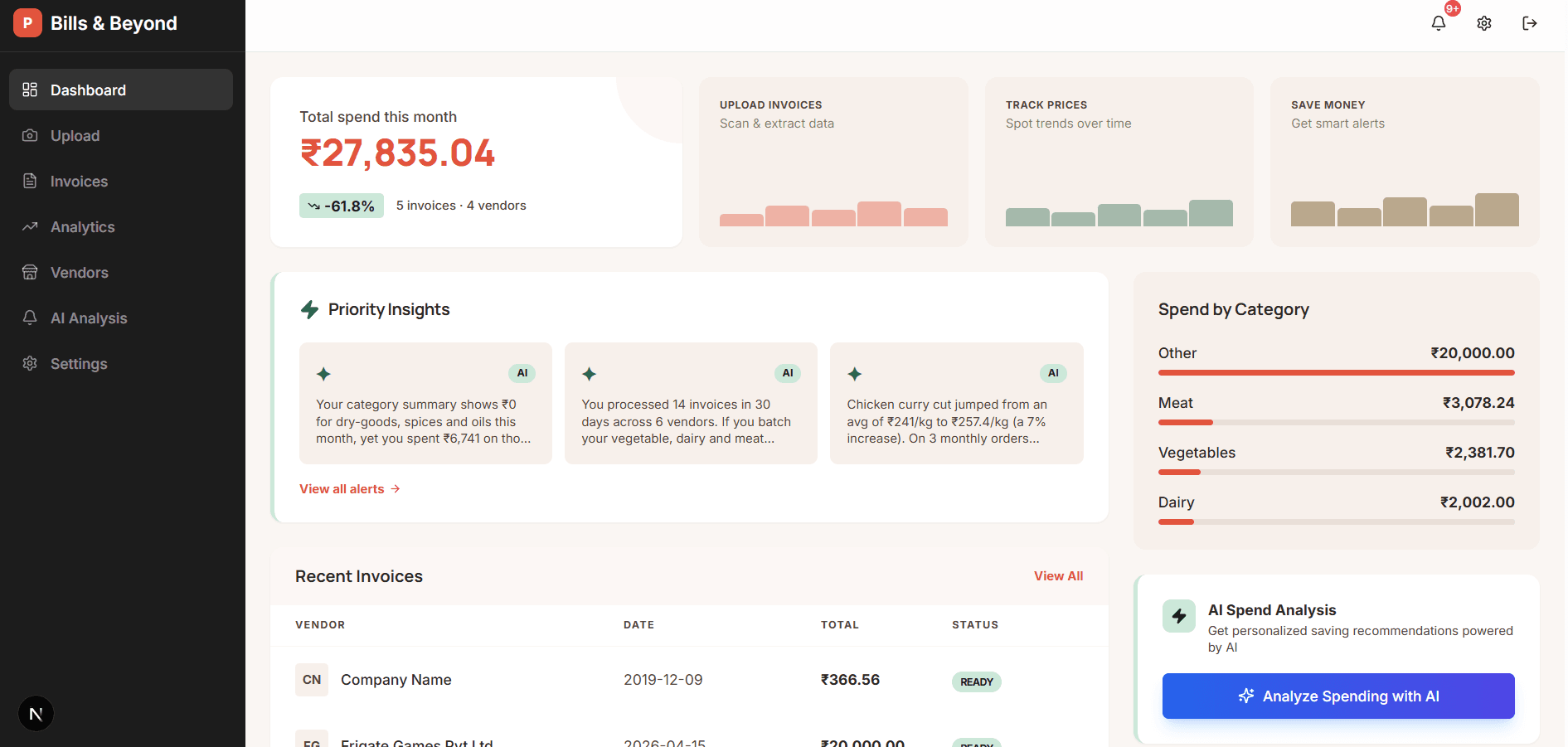Expand the Track Prices card
Screen dimensions: 1568x747
click(x=1119, y=162)
